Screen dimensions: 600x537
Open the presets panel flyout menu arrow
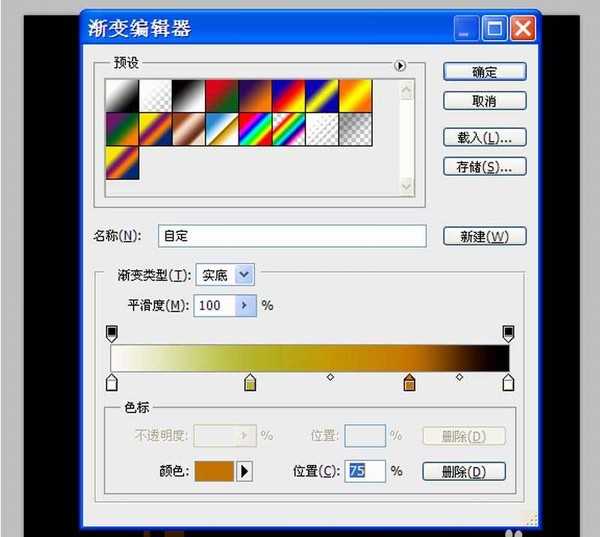pyautogui.click(x=400, y=66)
